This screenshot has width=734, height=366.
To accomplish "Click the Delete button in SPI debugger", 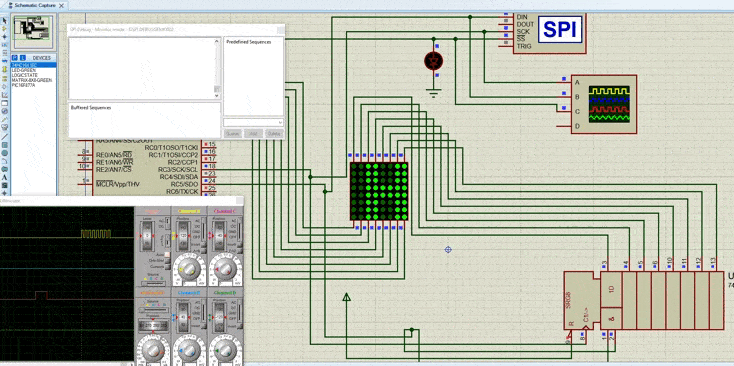I will click(274, 133).
